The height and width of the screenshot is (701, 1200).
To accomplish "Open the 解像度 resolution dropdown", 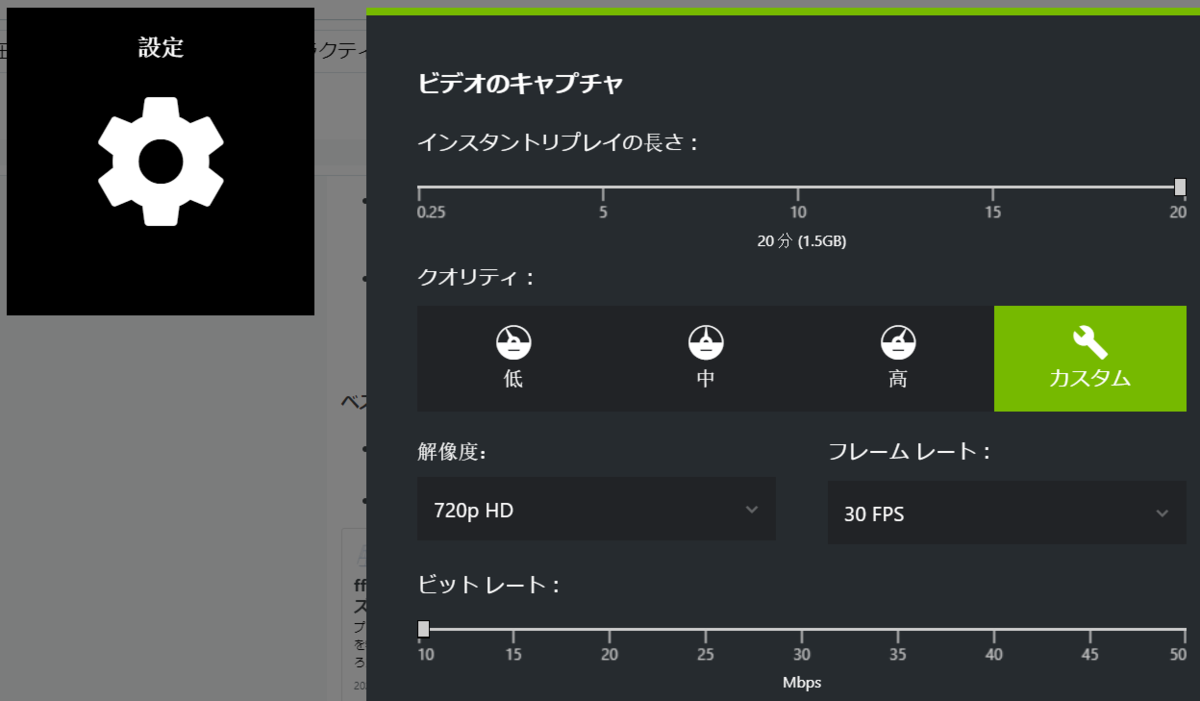I will [x=596, y=509].
